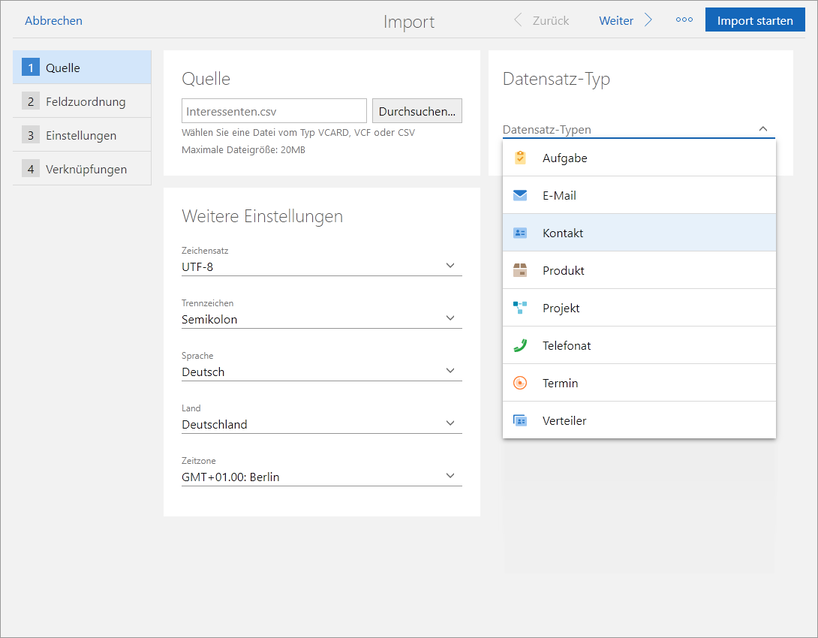This screenshot has width=818, height=638.
Task: Open the three-dots more options menu
Action: [x=684, y=20]
